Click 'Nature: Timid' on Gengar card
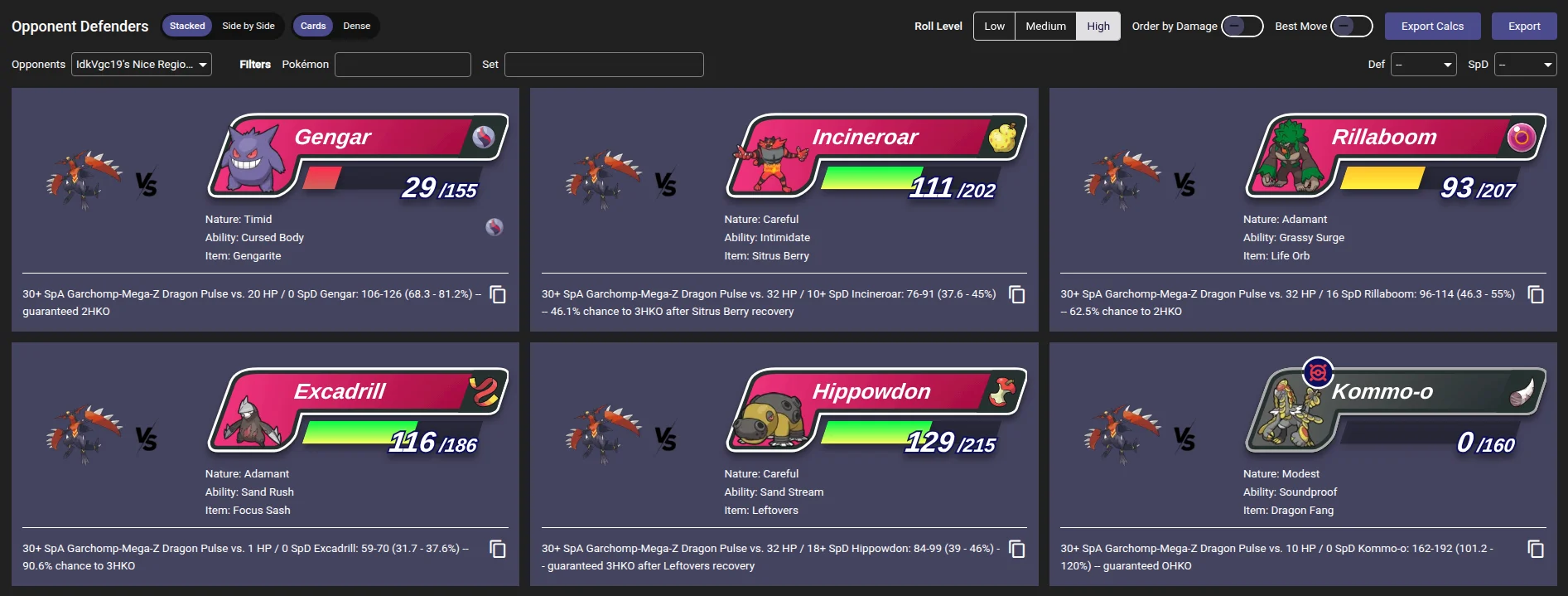 coord(239,219)
